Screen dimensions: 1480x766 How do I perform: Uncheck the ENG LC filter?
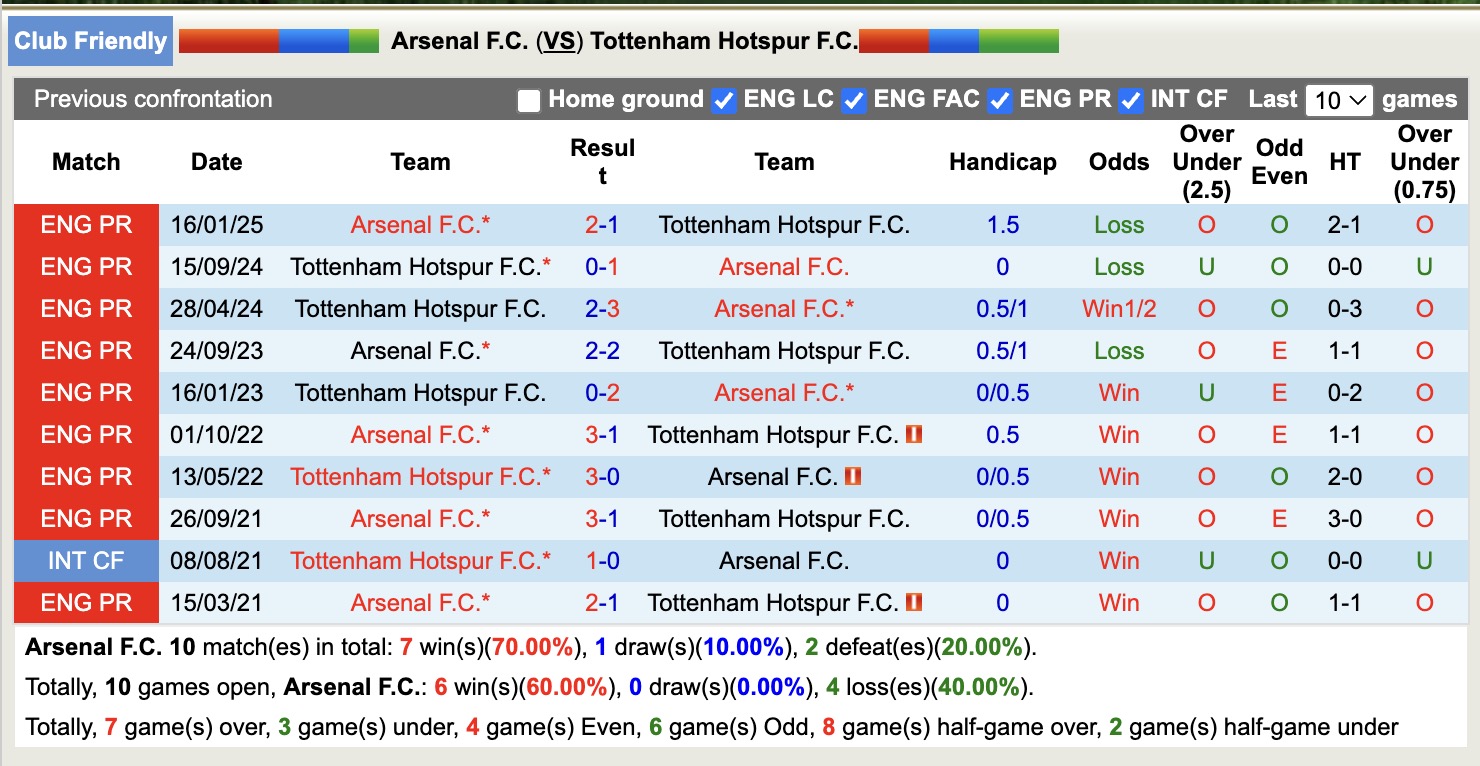pos(723,100)
